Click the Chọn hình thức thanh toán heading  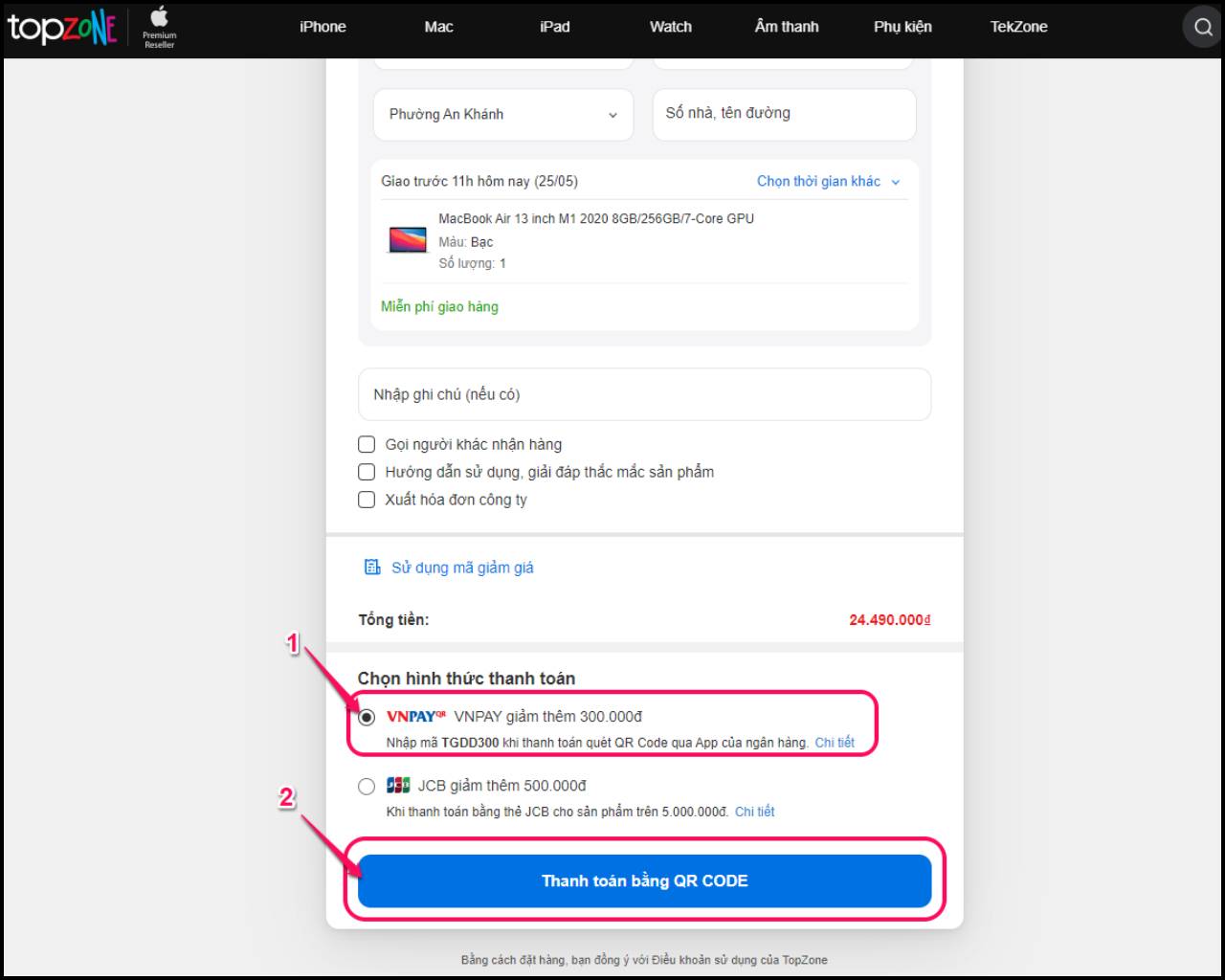click(466, 679)
